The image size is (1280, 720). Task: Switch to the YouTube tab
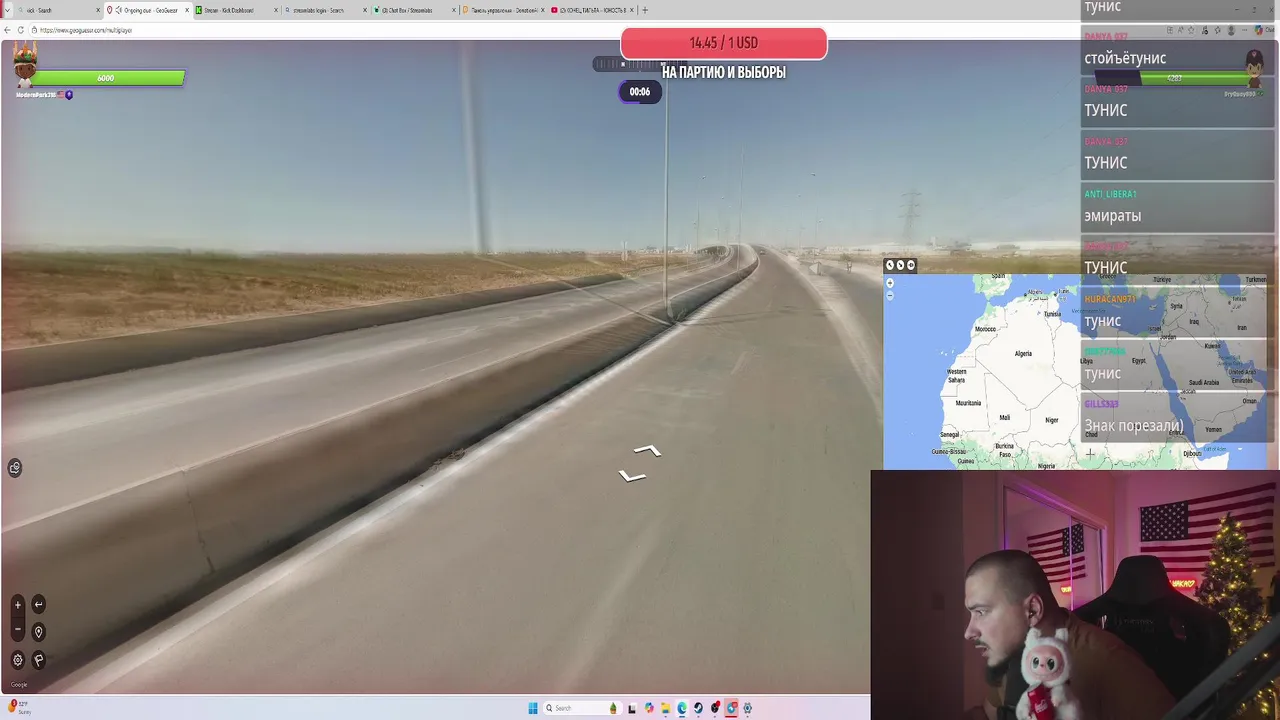592,10
